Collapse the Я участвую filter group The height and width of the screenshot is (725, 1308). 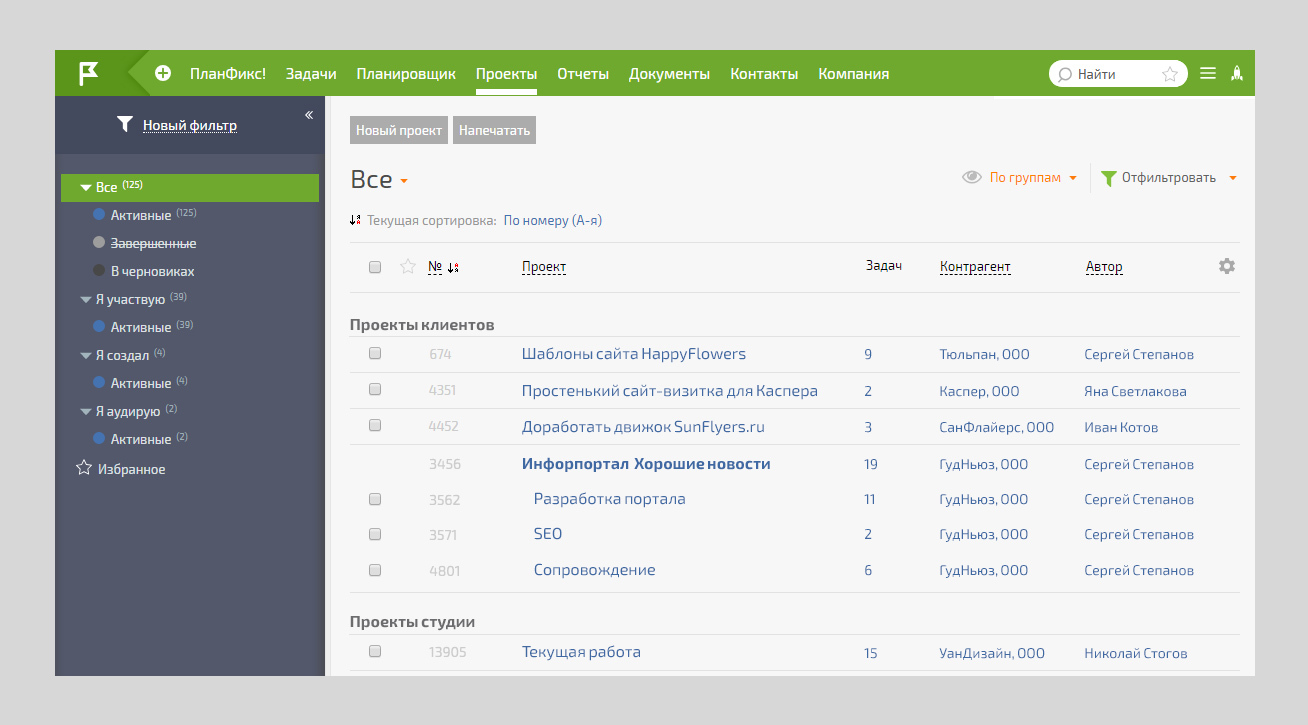point(86,298)
